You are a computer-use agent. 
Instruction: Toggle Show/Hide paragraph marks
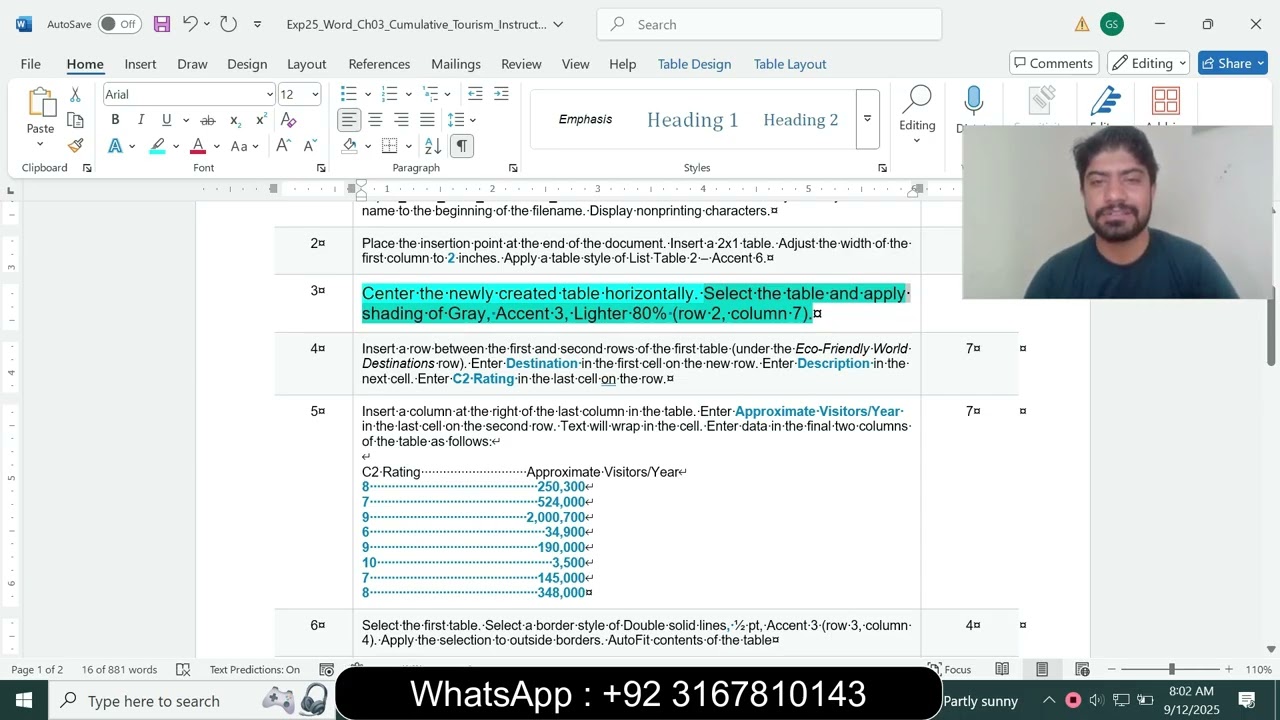461,146
